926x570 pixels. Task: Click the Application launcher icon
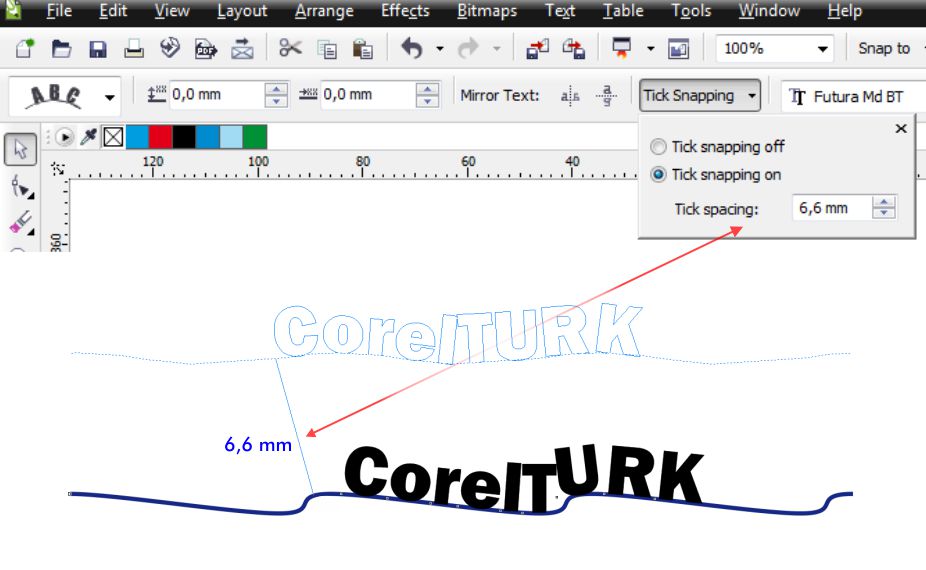[621, 48]
